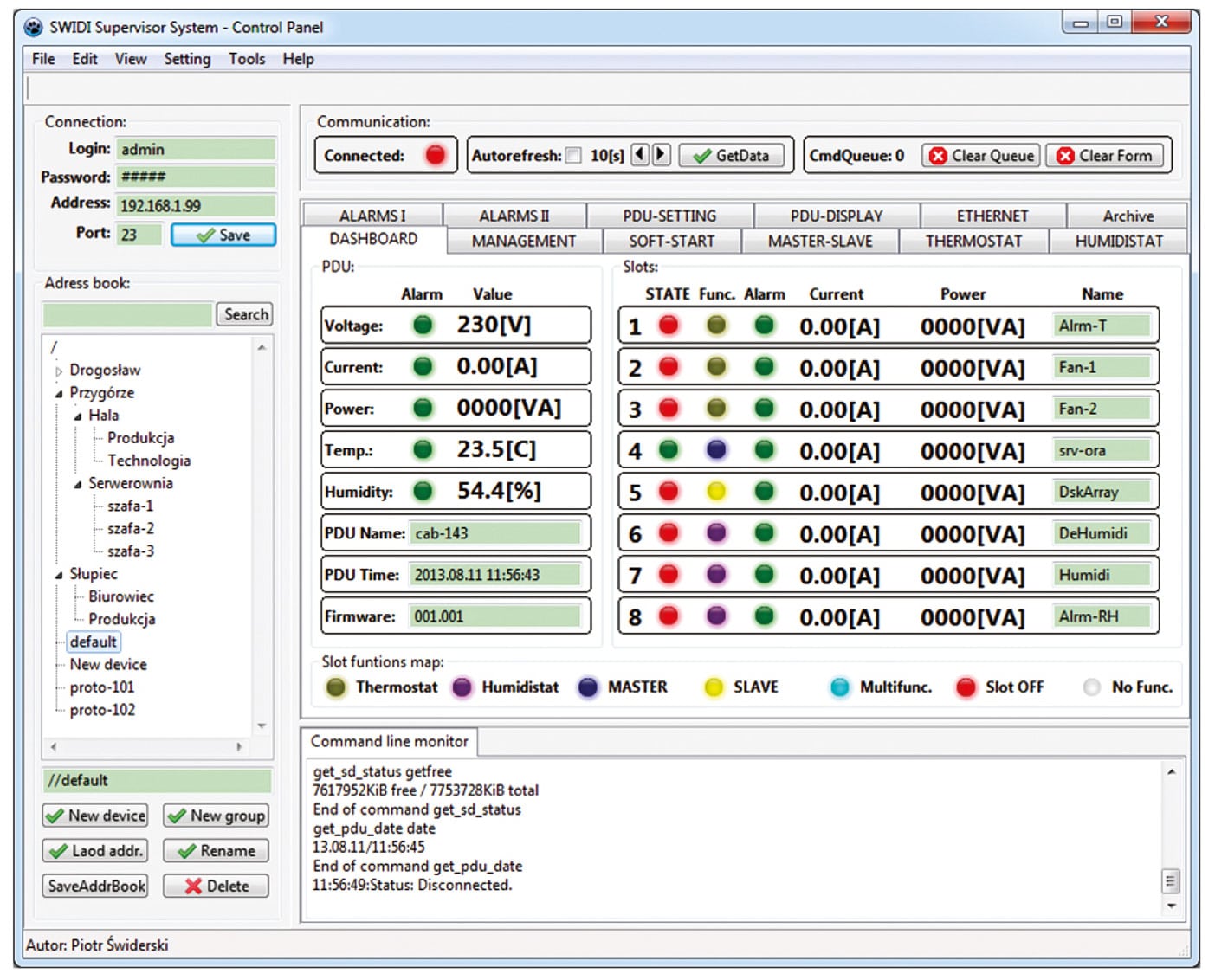
Task: Collapse the Słupiec tree group
Action: pos(59,575)
